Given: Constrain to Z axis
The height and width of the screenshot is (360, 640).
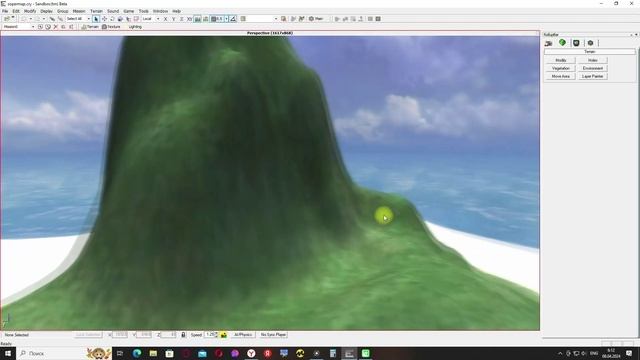Looking at the screenshot, I should point(182,19).
